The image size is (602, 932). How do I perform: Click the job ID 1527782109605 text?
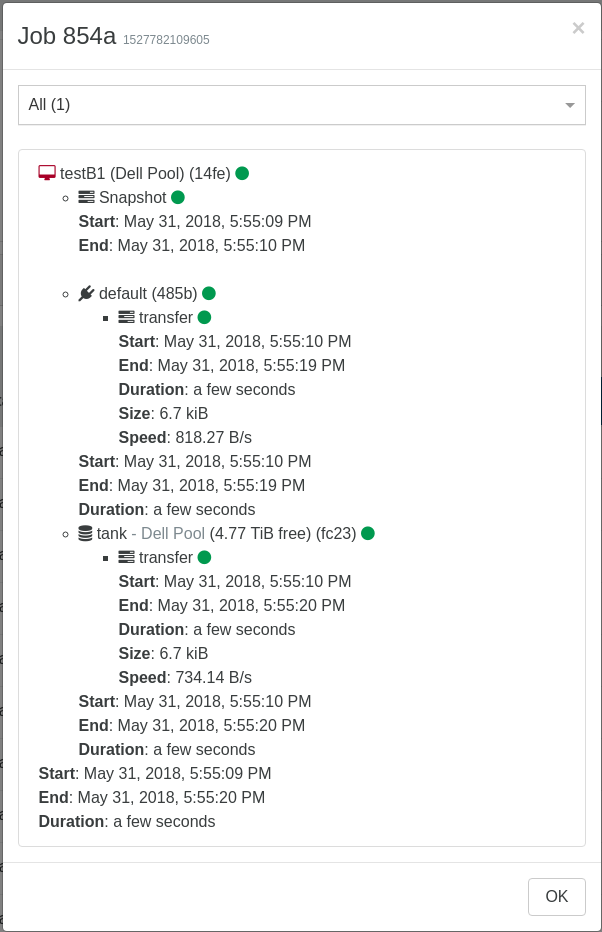click(166, 40)
